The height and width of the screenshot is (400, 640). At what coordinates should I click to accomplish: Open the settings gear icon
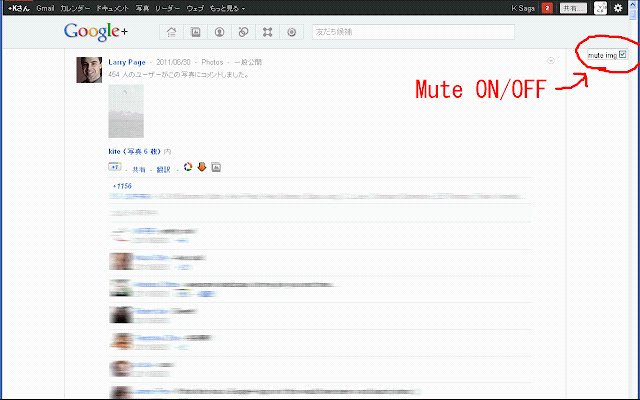(x=618, y=8)
